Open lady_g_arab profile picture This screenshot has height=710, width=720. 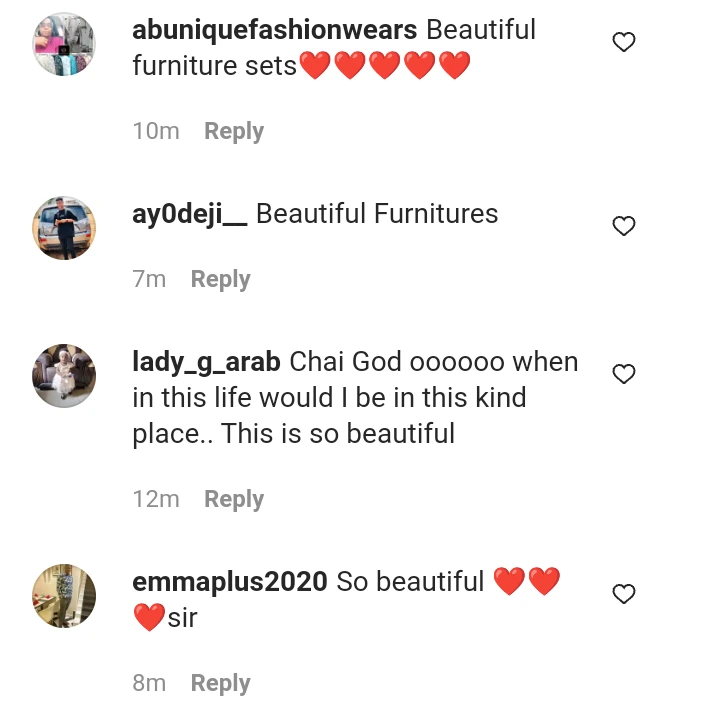coord(65,376)
